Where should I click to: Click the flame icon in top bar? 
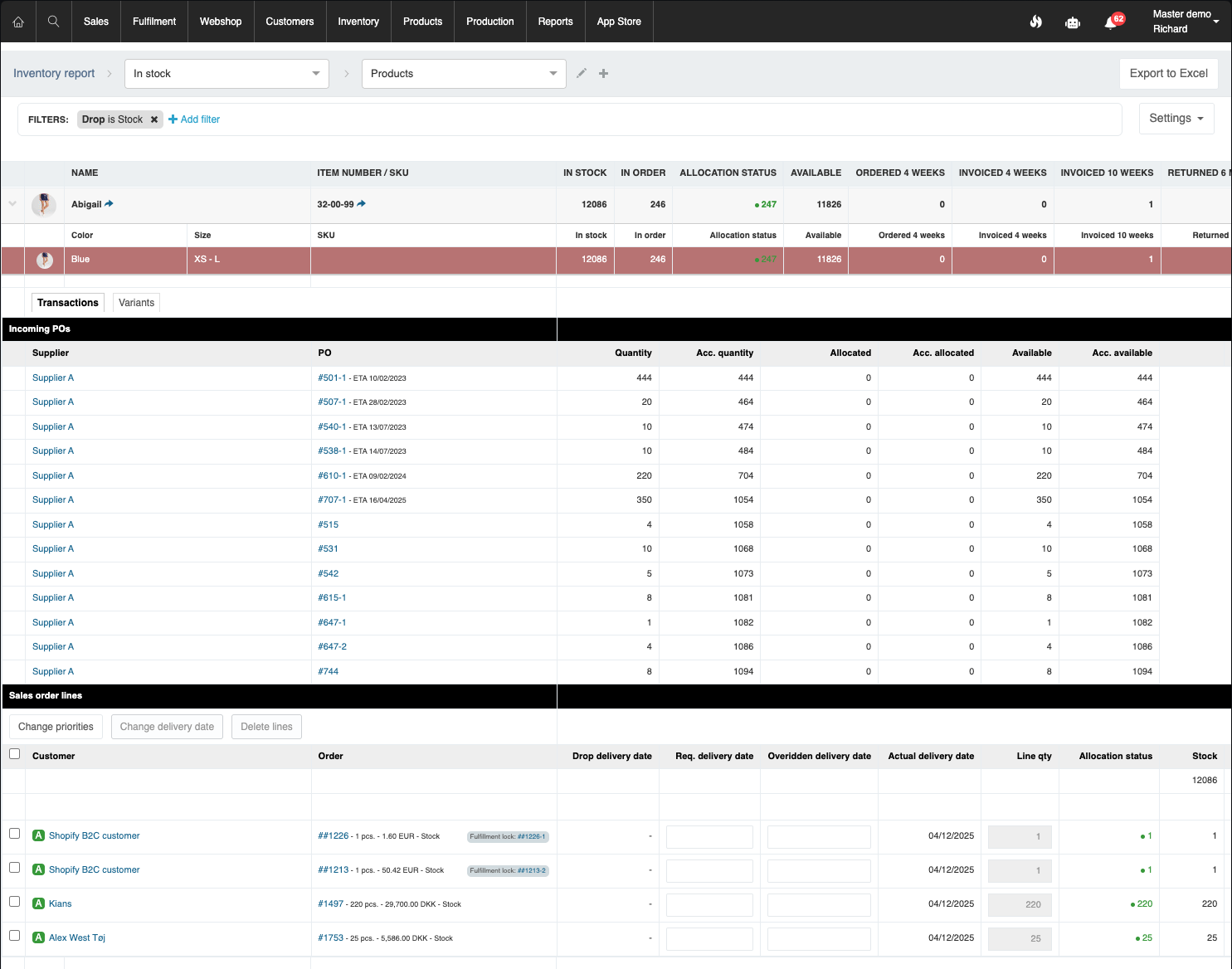(x=1035, y=22)
